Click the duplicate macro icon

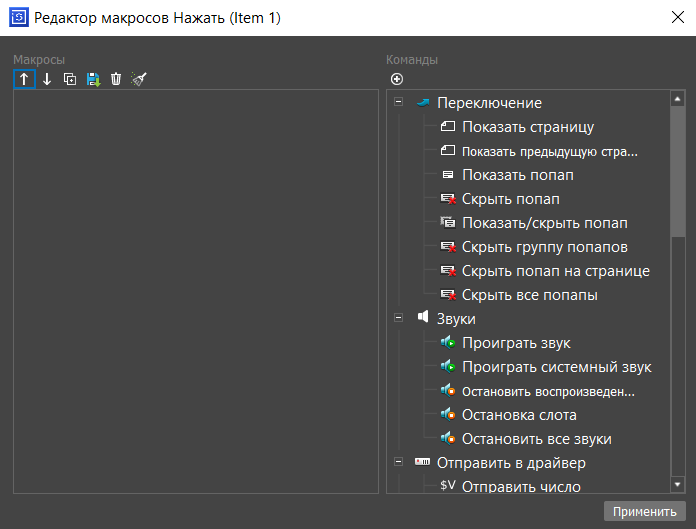[70, 79]
